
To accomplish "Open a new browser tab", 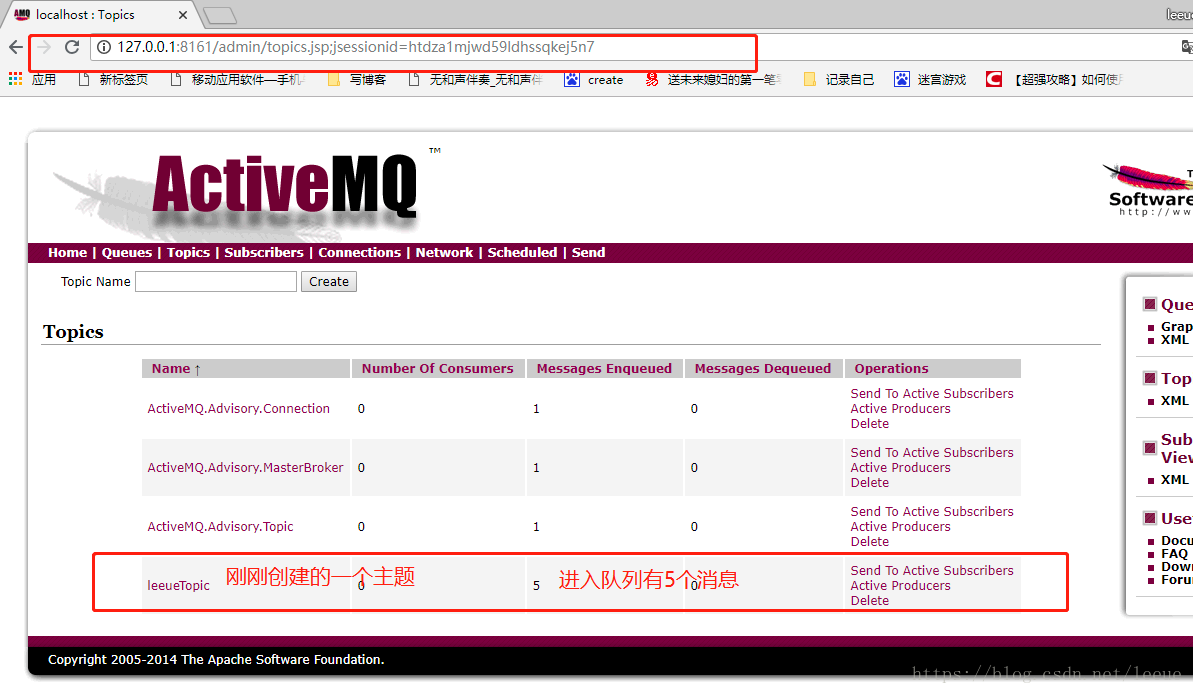I will point(220,15).
